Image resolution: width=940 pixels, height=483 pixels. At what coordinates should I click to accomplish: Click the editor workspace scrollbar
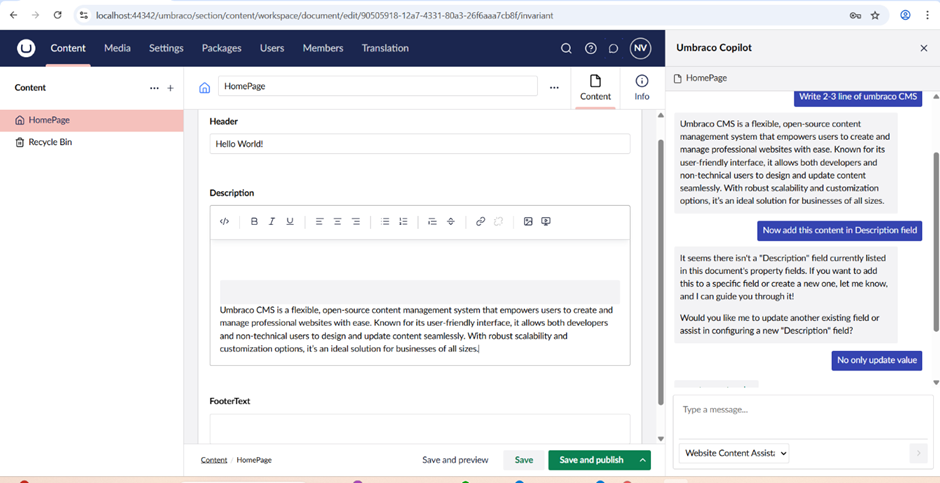pos(661,270)
